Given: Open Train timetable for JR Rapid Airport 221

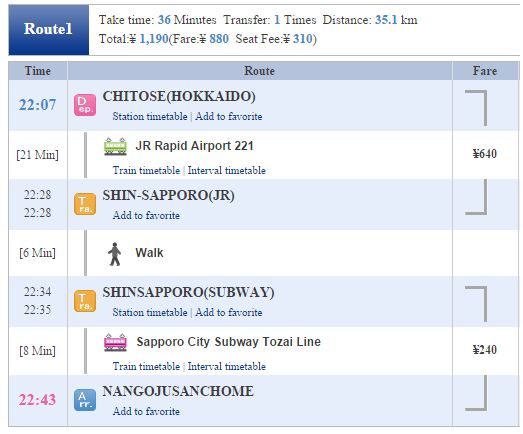Looking at the screenshot, I should (x=146, y=170).
